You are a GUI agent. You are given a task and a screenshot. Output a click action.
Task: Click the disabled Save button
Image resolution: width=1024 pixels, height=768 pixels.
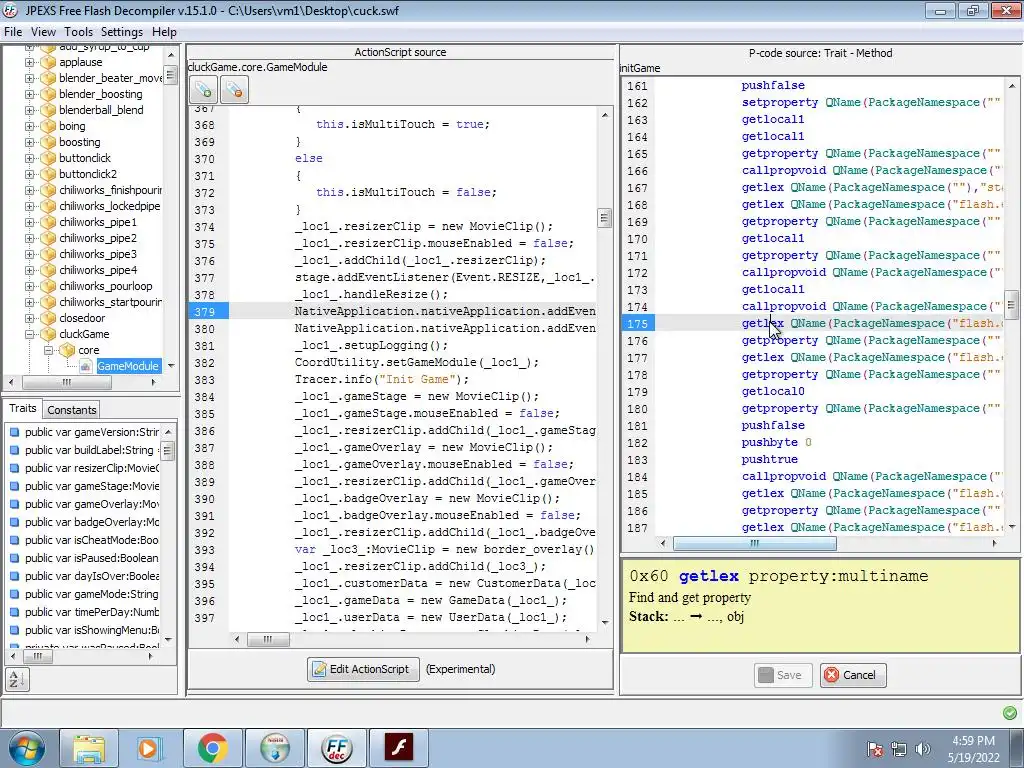(782, 675)
